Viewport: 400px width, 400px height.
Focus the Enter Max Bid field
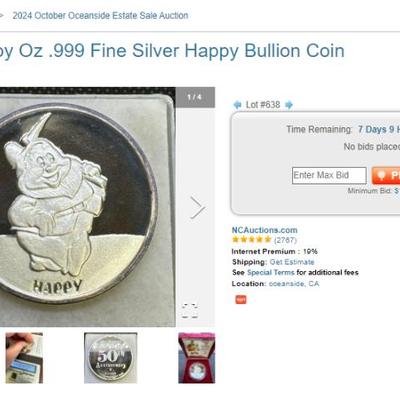pos(329,175)
